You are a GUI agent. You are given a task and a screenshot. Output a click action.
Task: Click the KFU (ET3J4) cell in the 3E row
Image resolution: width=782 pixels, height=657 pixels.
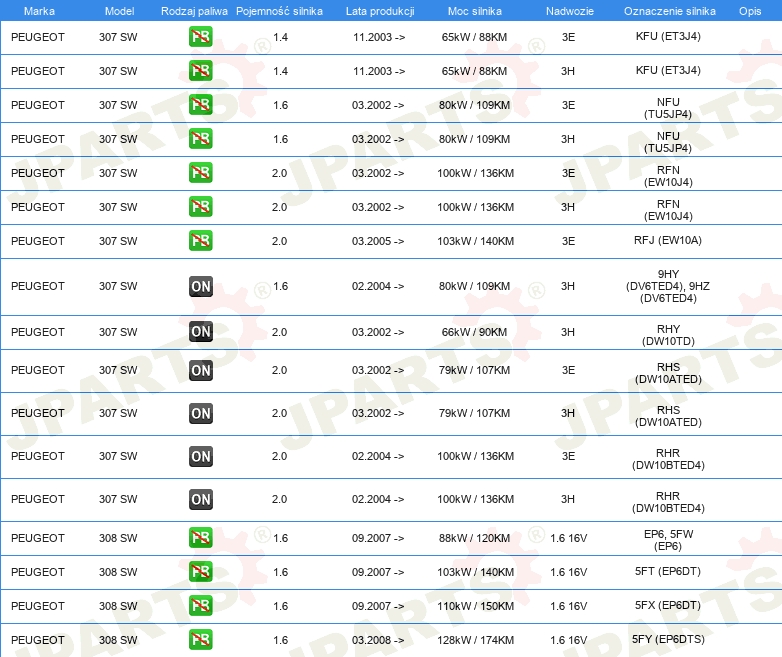tap(668, 36)
